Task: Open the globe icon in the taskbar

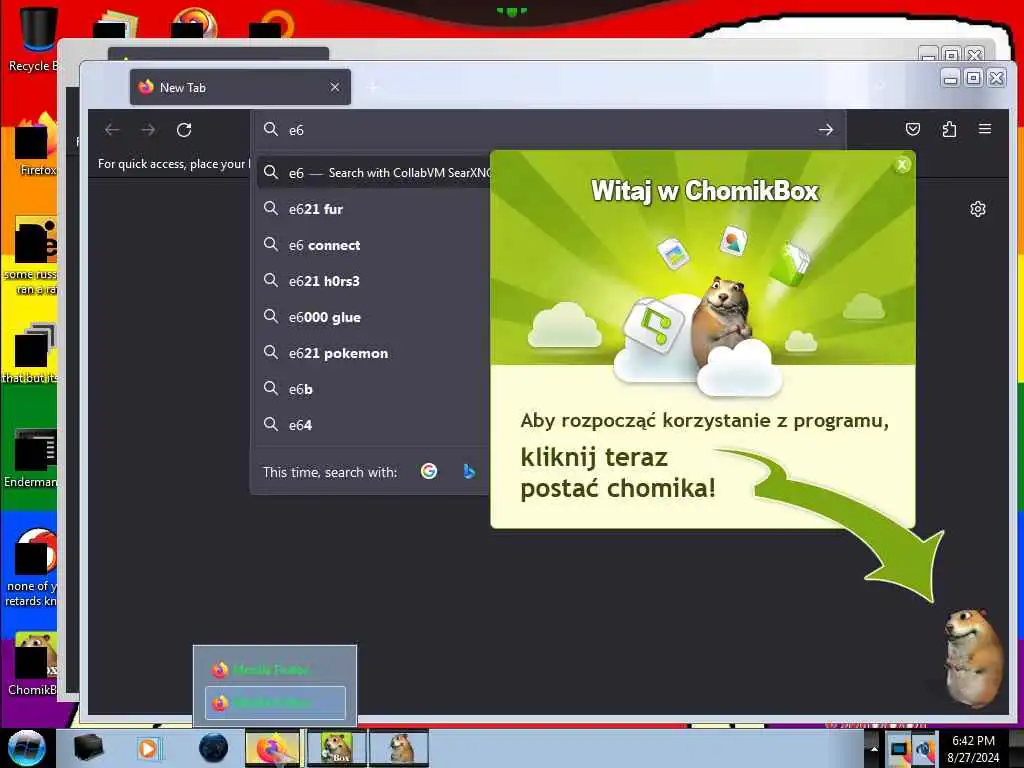Action: click(x=214, y=748)
